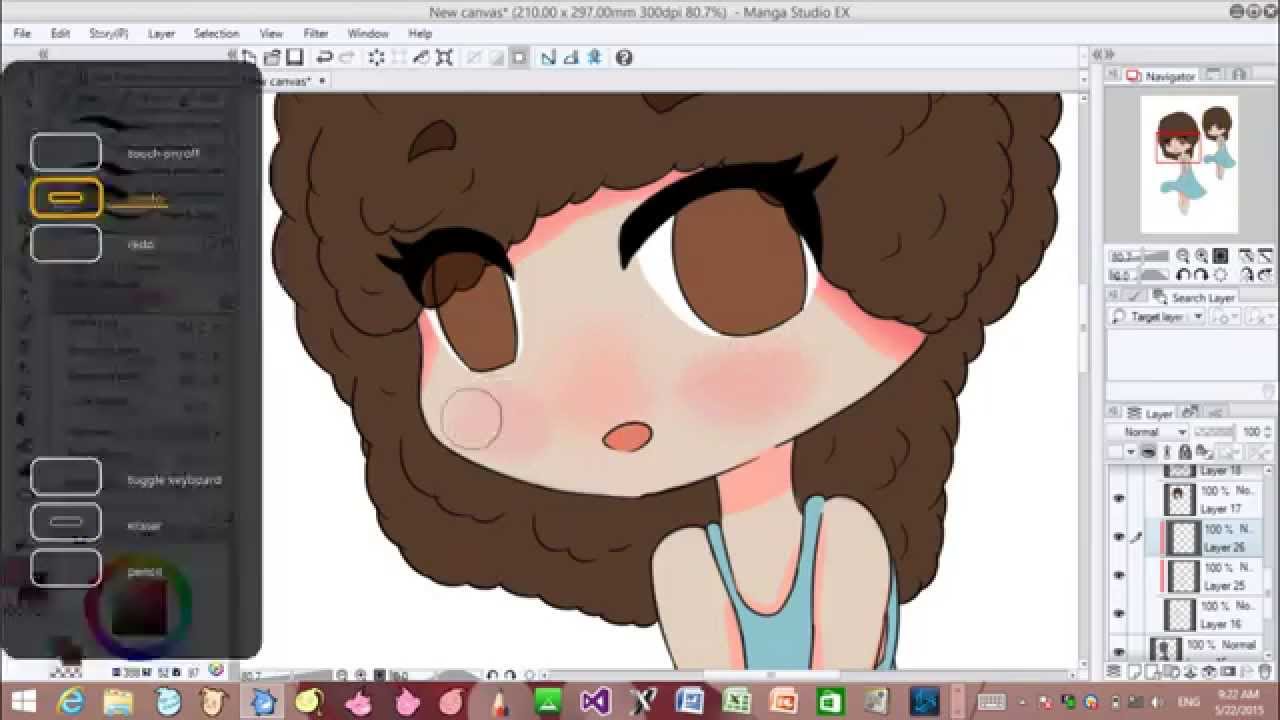Viewport: 1280px width, 720px height.
Task: Hide Layer 25 with its eye icon
Action: [x=1119, y=575]
